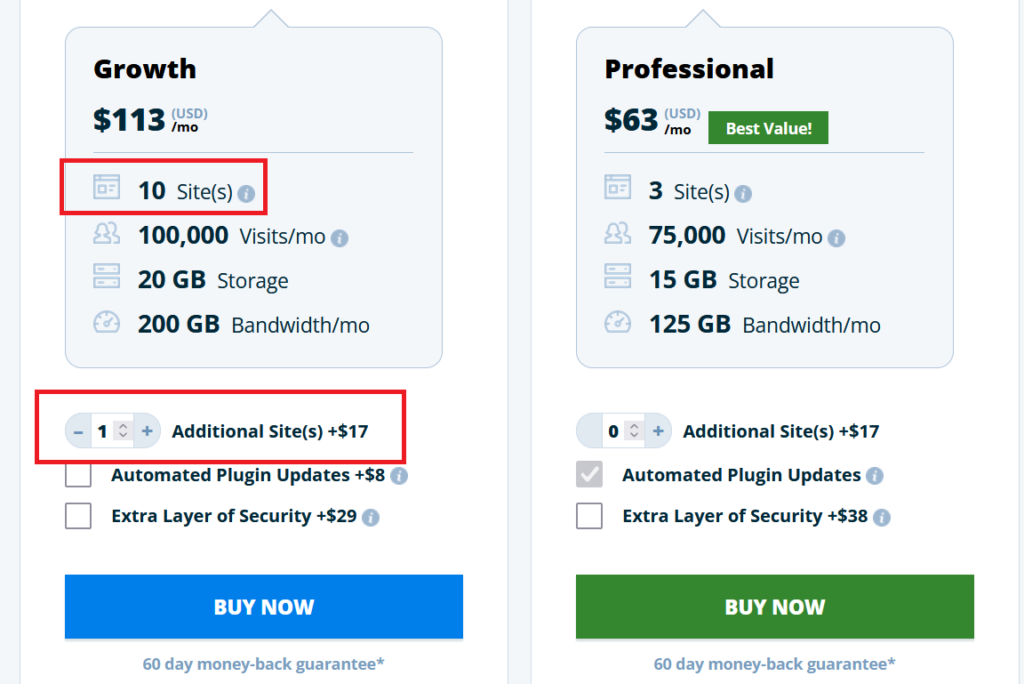Toggle Professional Automated Plugin Updates checkbox
This screenshot has width=1024, height=684.
[x=590, y=475]
